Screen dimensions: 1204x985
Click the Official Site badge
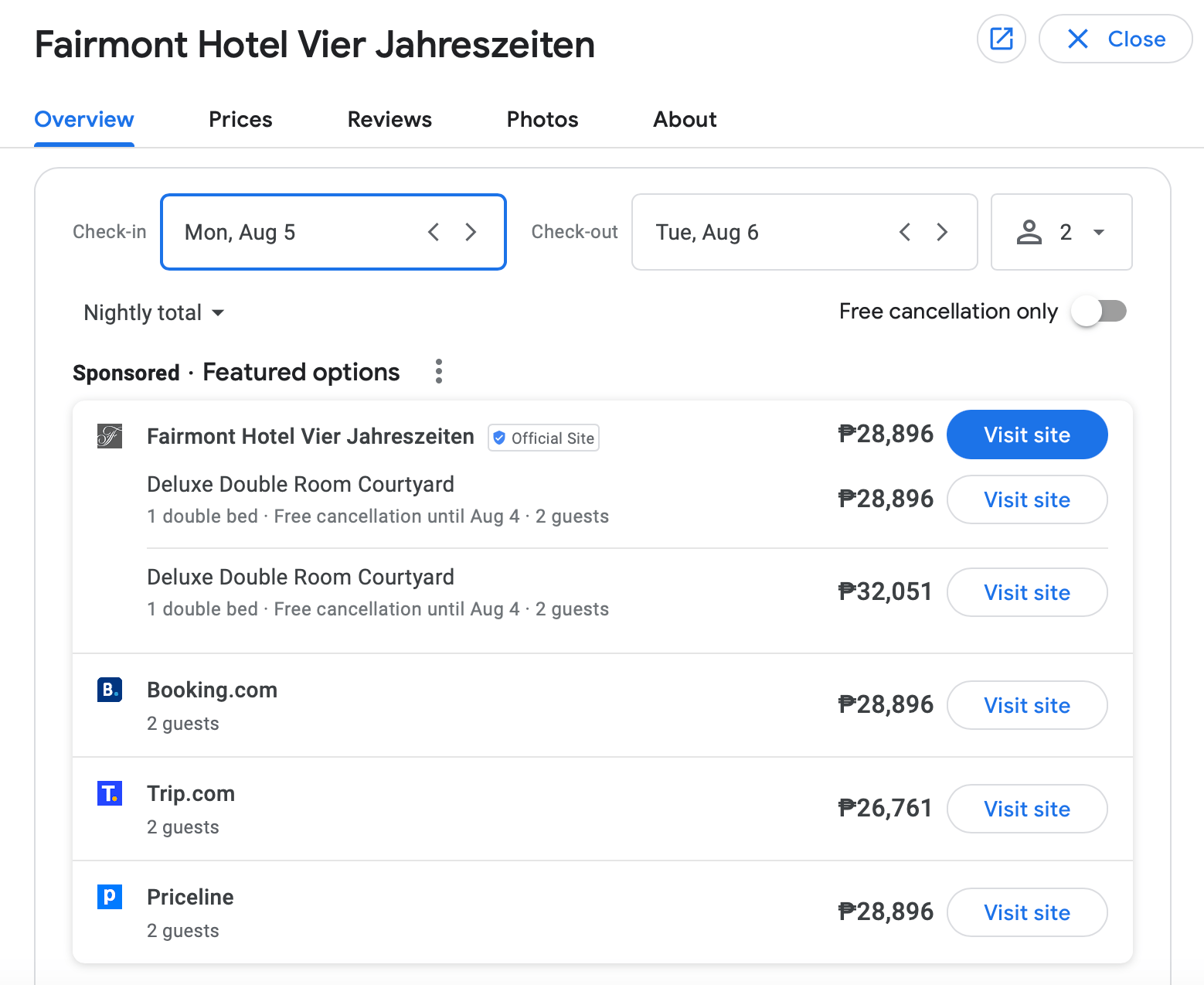click(544, 438)
